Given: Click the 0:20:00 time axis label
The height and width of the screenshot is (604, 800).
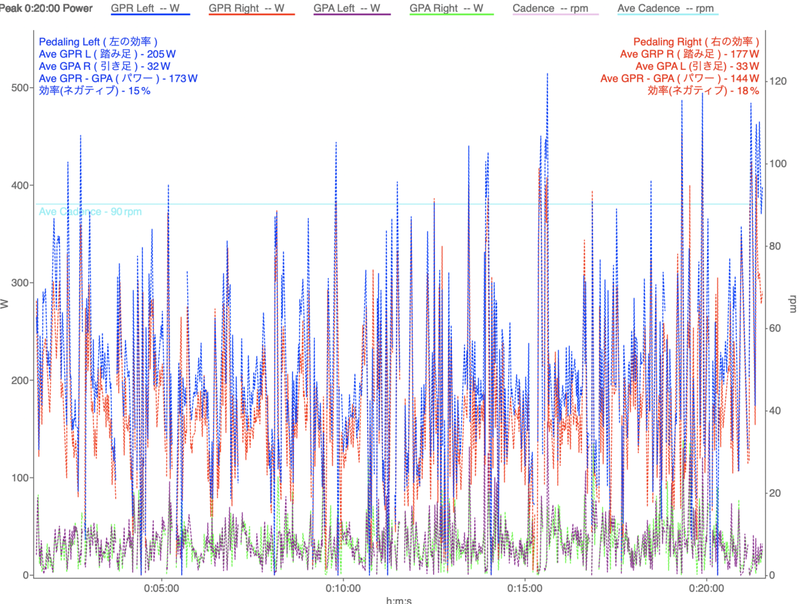Looking at the screenshot, I should click(x=706, y=588).
